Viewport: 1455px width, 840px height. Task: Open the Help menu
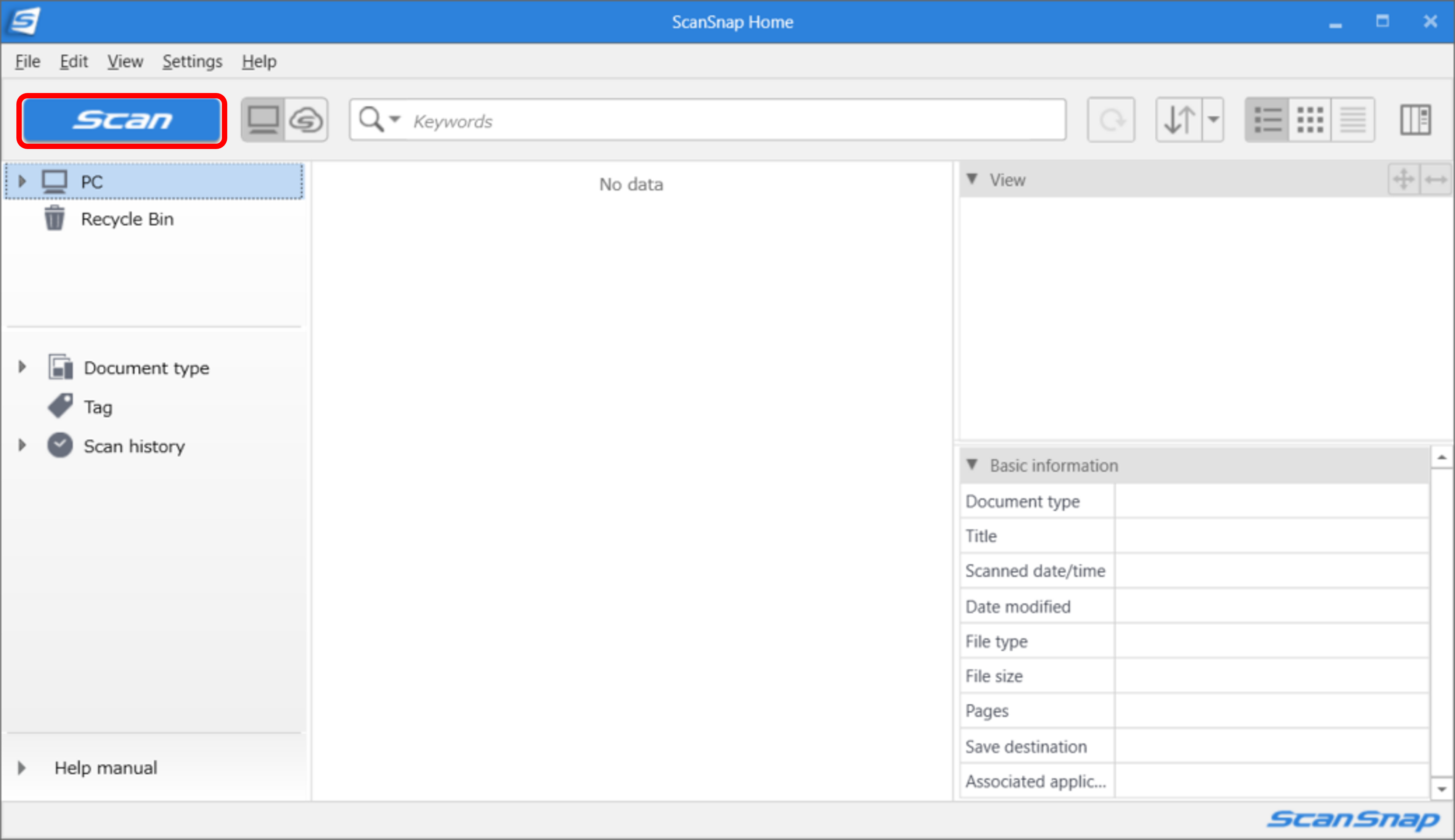click(x=259, y=61)
